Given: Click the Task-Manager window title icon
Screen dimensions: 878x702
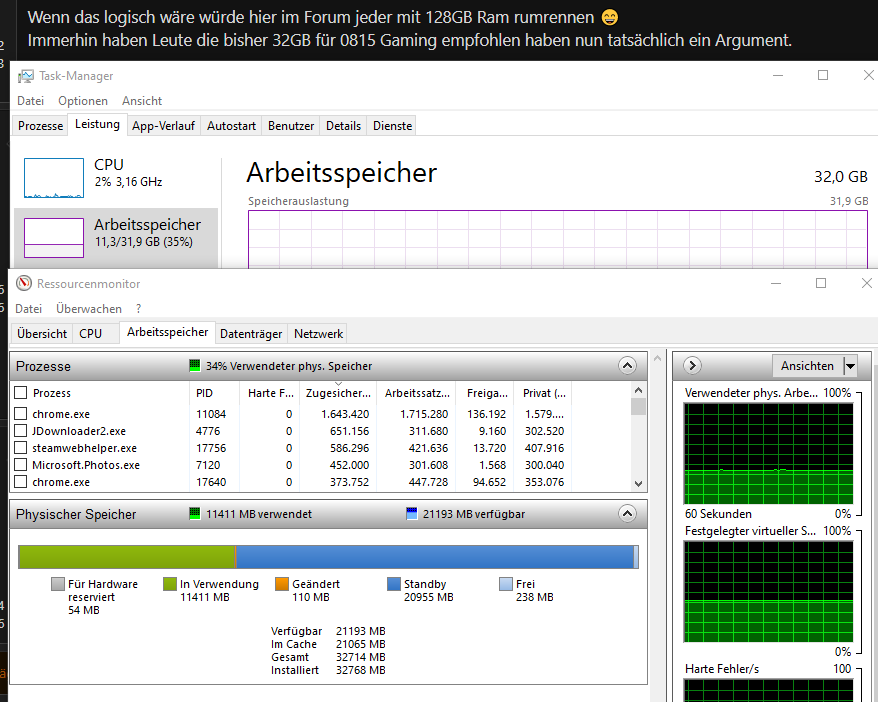Looking at the screenshot, I should [x=26, y=76].
